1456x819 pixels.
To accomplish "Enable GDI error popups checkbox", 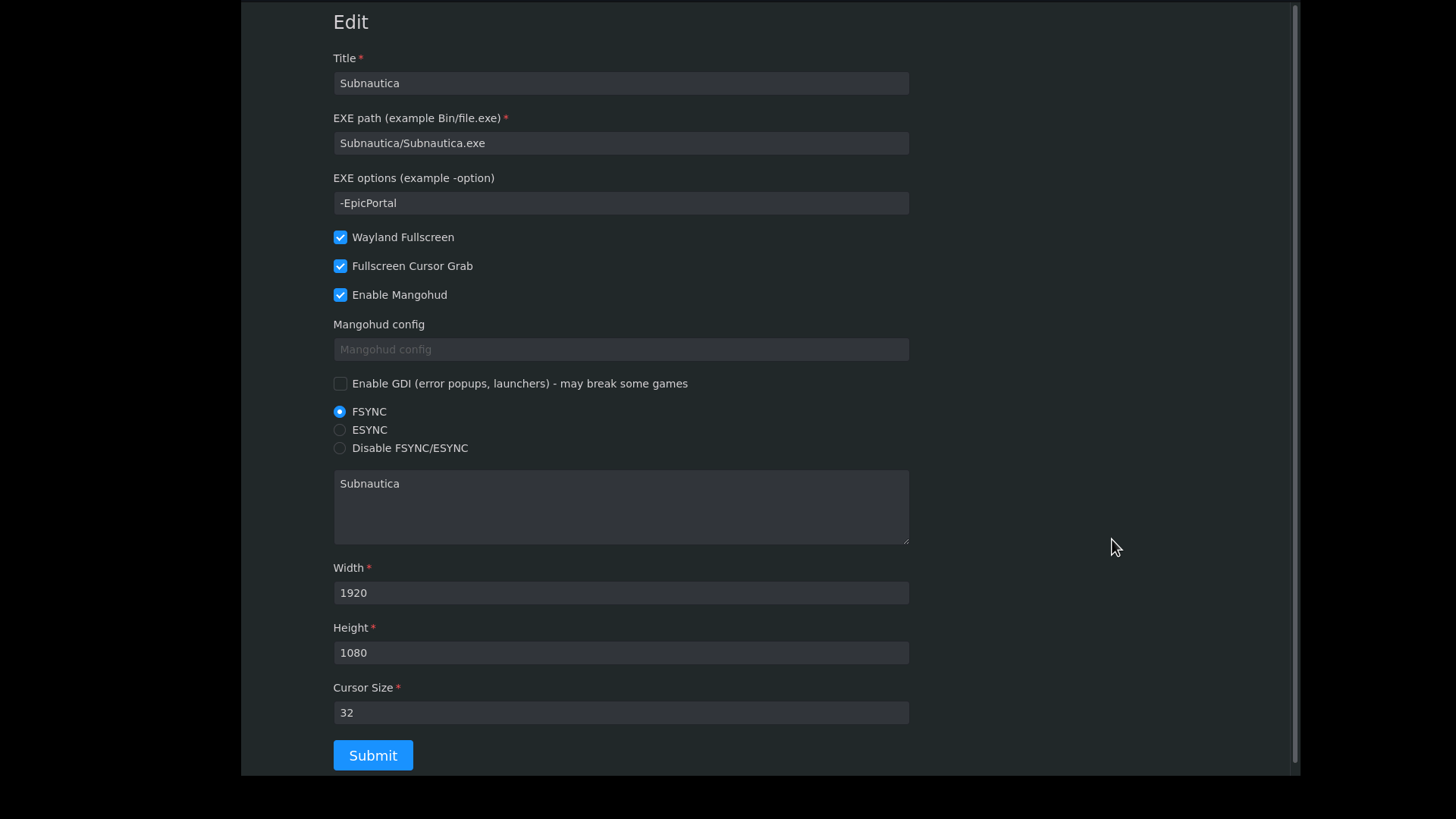I will [340, 384].
